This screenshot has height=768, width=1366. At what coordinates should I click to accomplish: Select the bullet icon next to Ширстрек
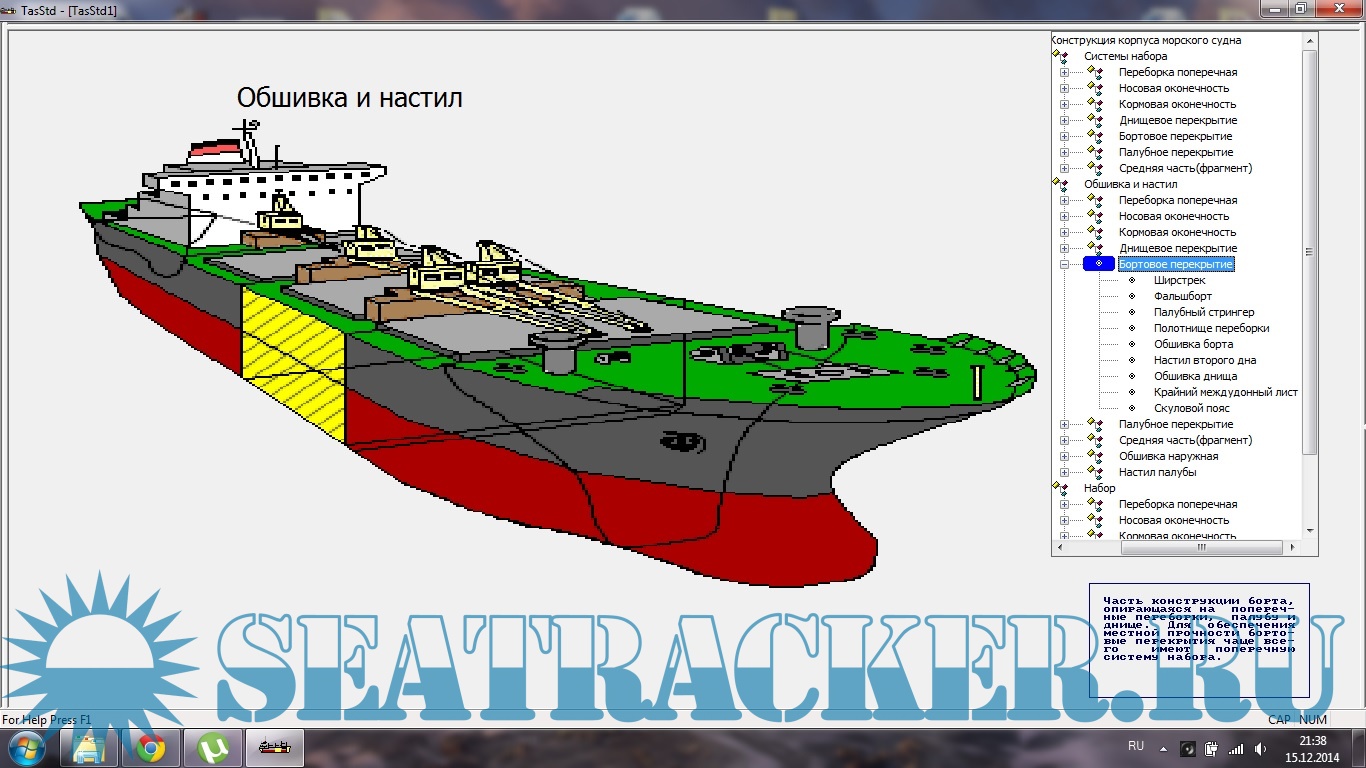click(x=1132, y=280)
